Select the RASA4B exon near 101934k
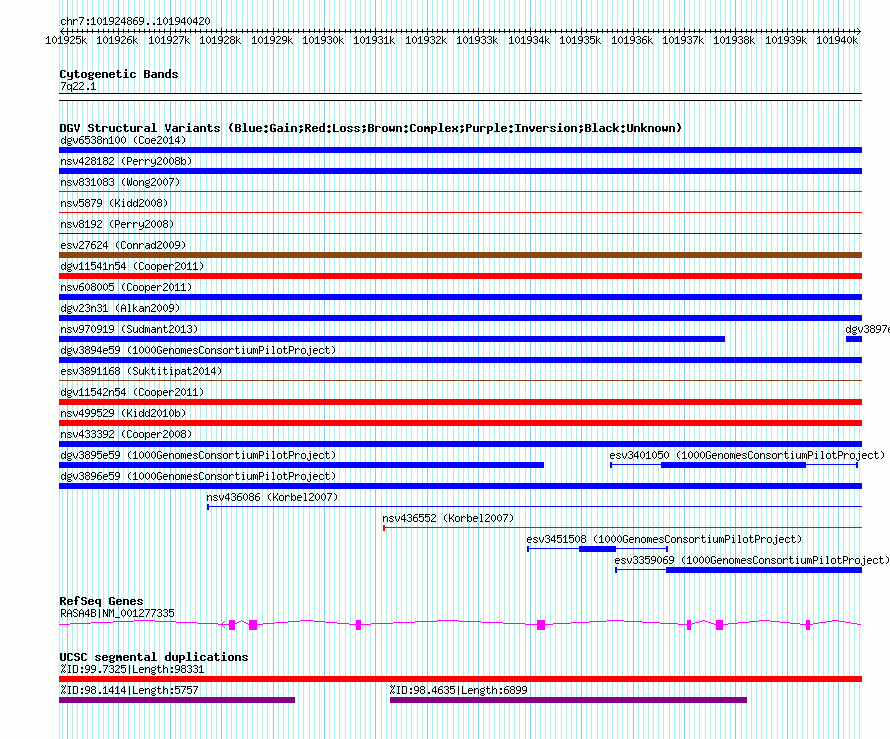 tap(541, 625)
